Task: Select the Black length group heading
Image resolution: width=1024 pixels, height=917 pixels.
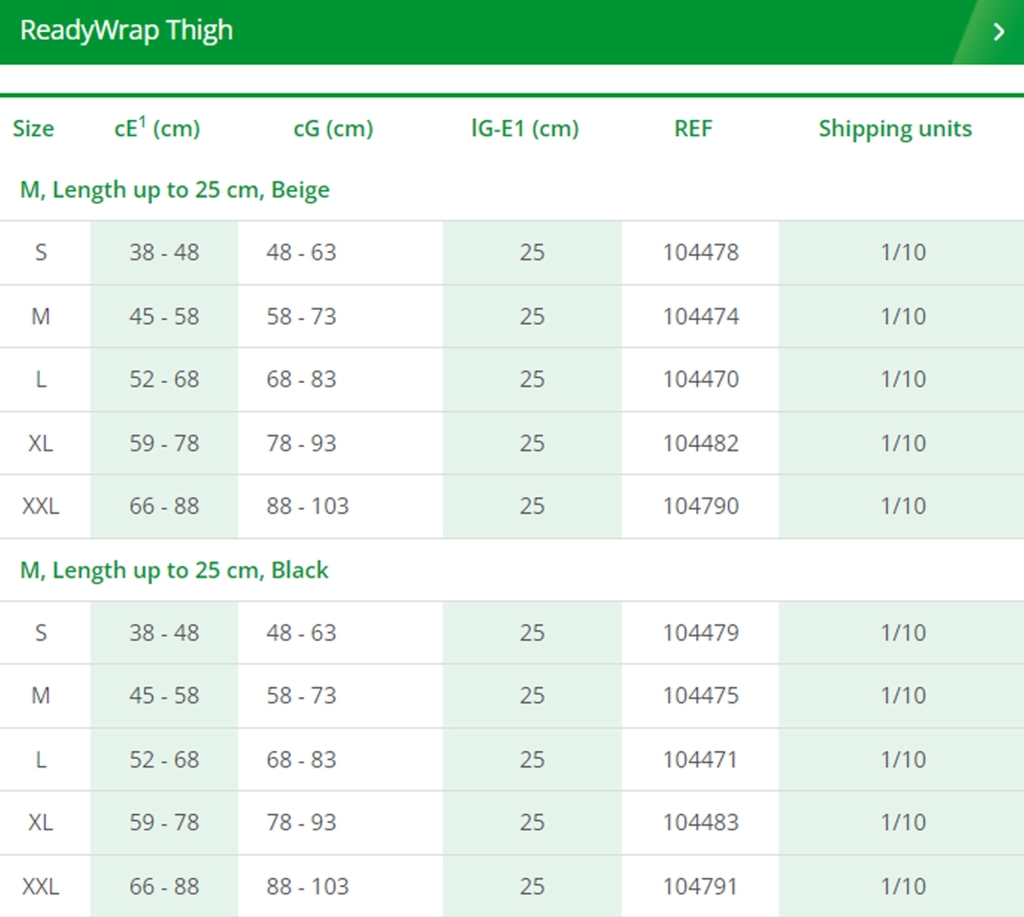Action: point(174,570)
